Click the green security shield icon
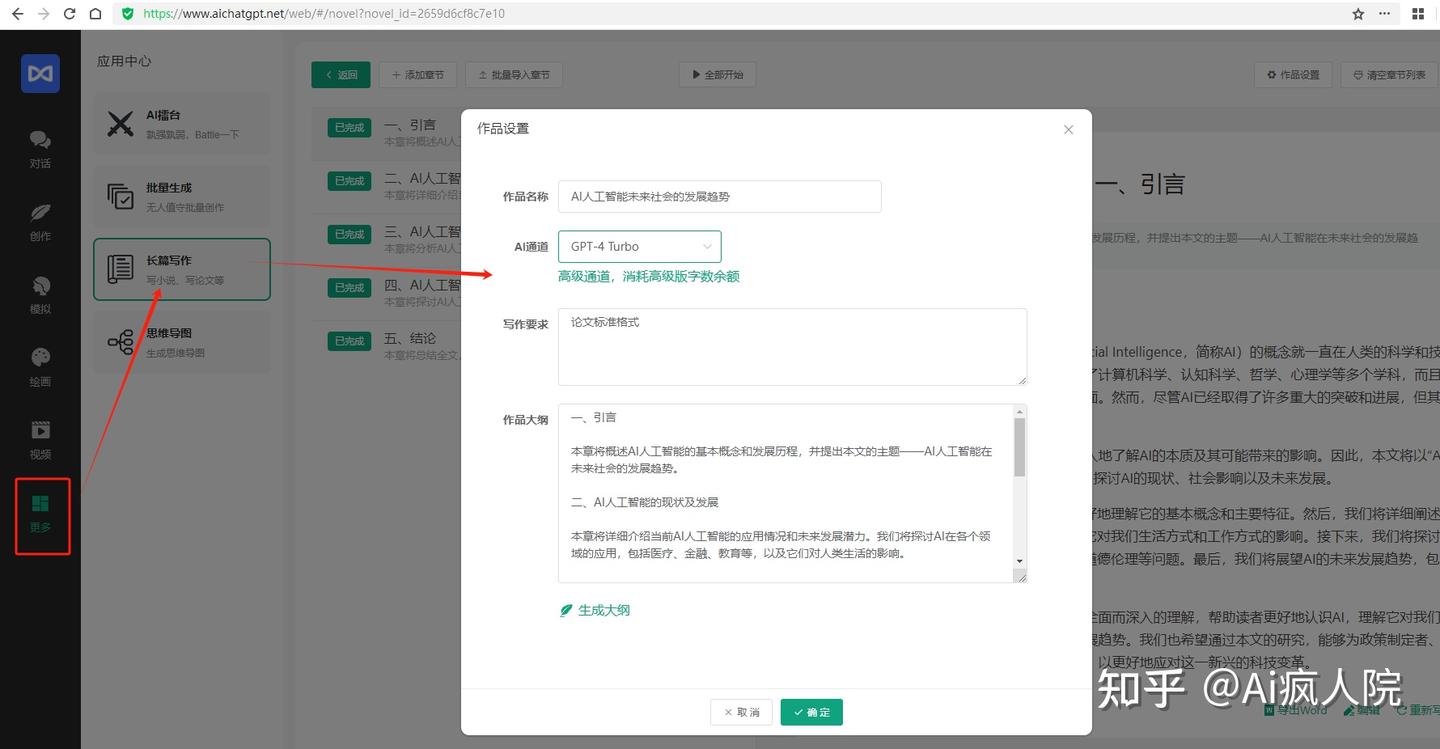 point(128,14)
